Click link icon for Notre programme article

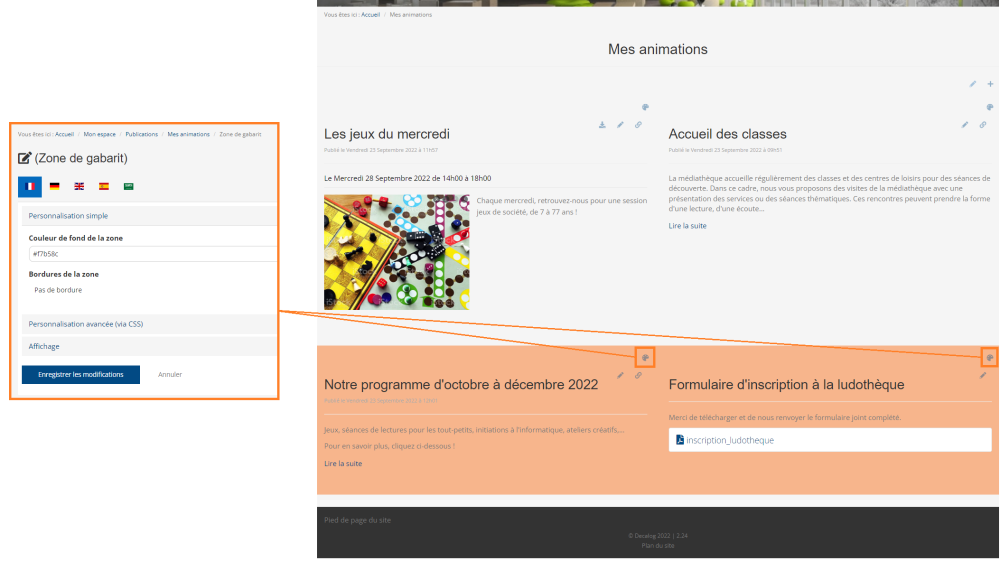(639, 375)
